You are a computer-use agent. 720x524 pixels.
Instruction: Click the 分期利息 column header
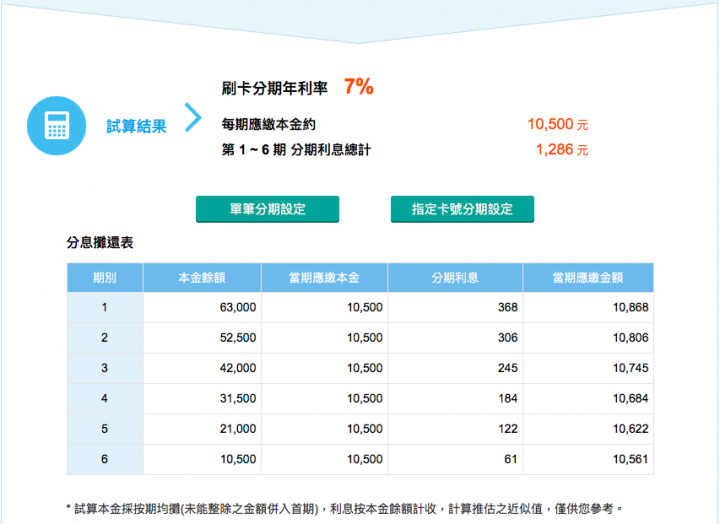pos(455,277)
